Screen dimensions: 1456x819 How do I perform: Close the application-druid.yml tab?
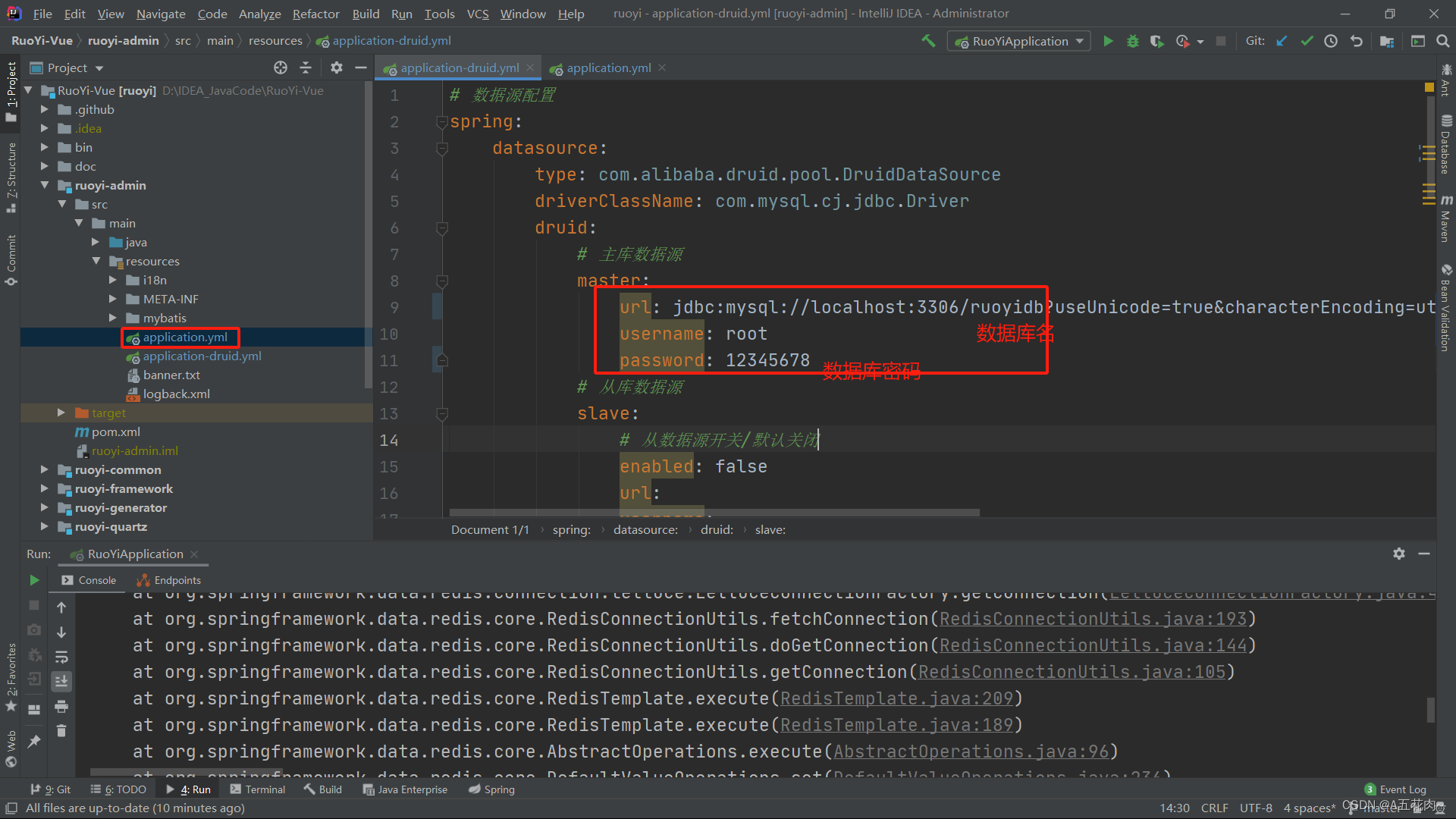(530, 67)
